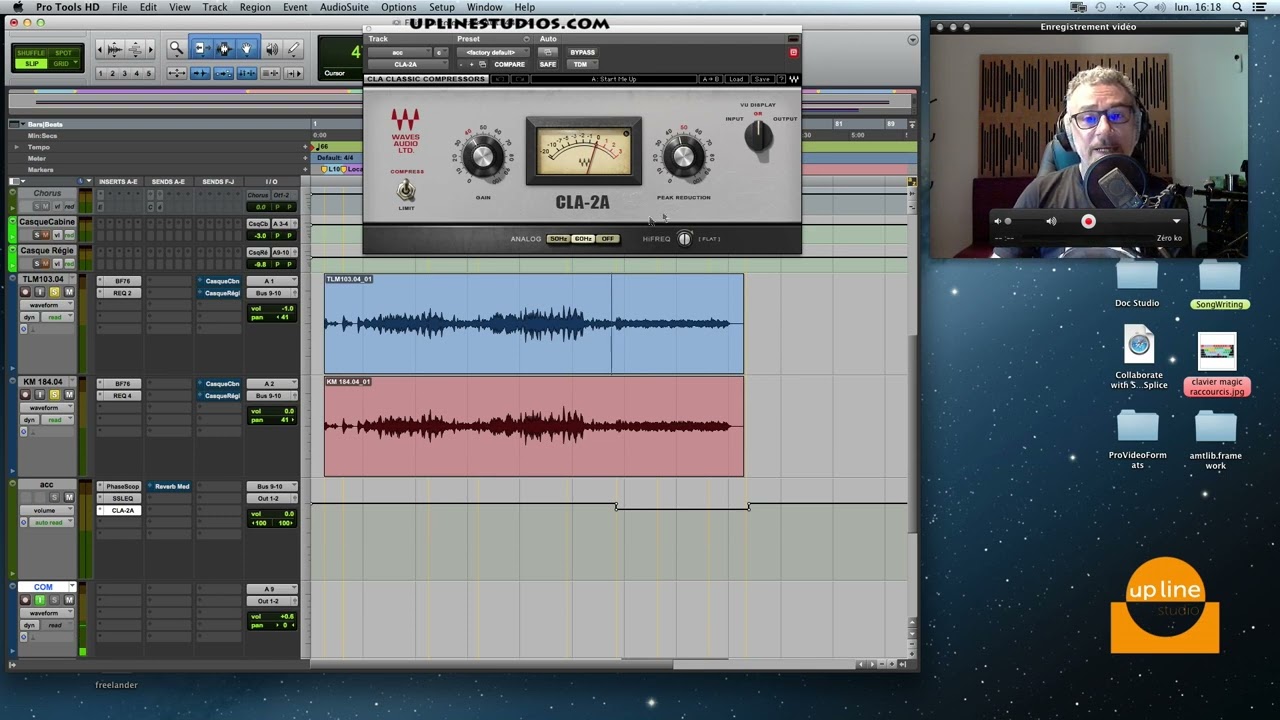This screenshot has width=1280, height=720.
Task: Select Slip edit mode
Action: 31,63
